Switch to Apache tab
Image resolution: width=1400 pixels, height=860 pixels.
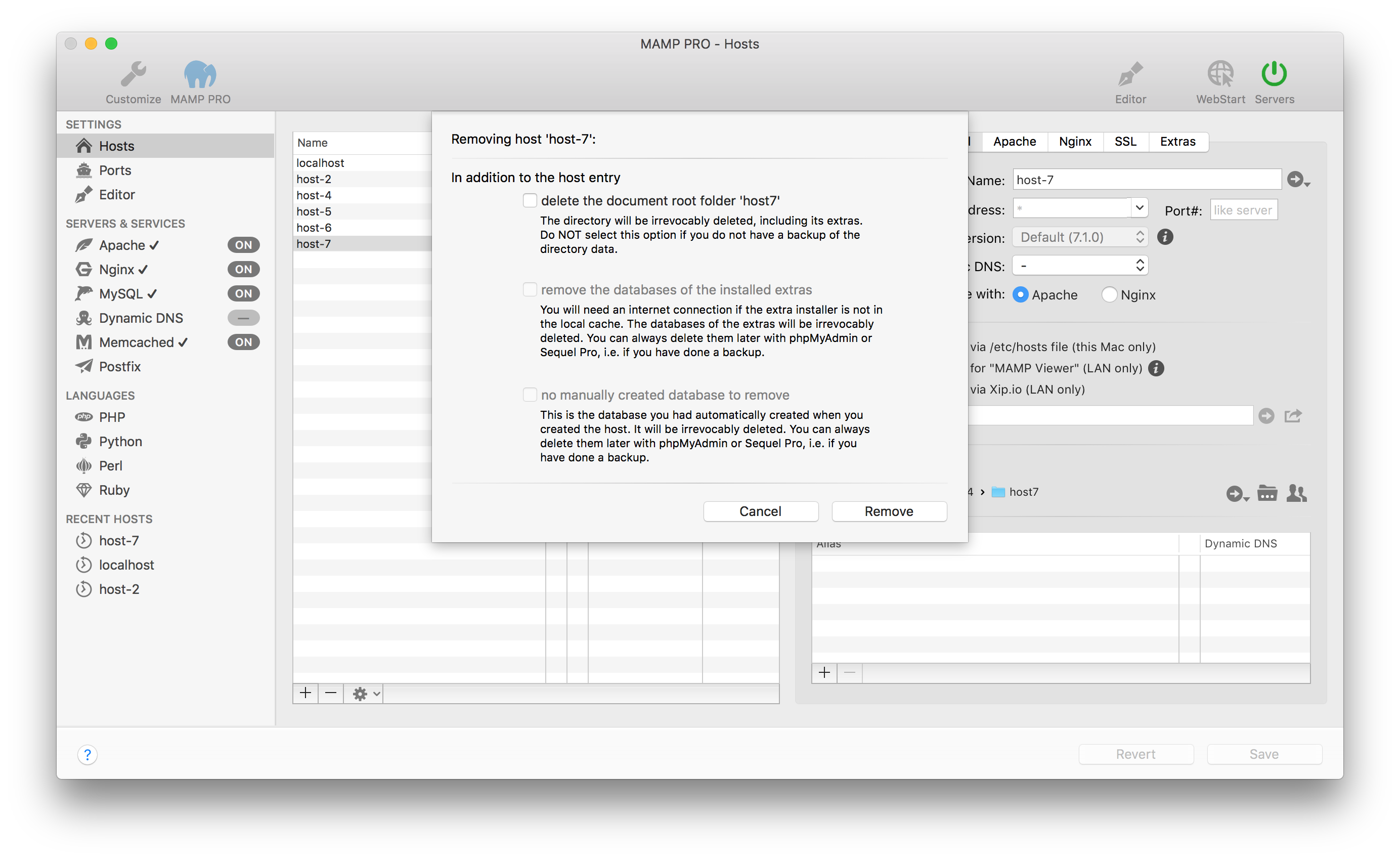pos(1015,142)
